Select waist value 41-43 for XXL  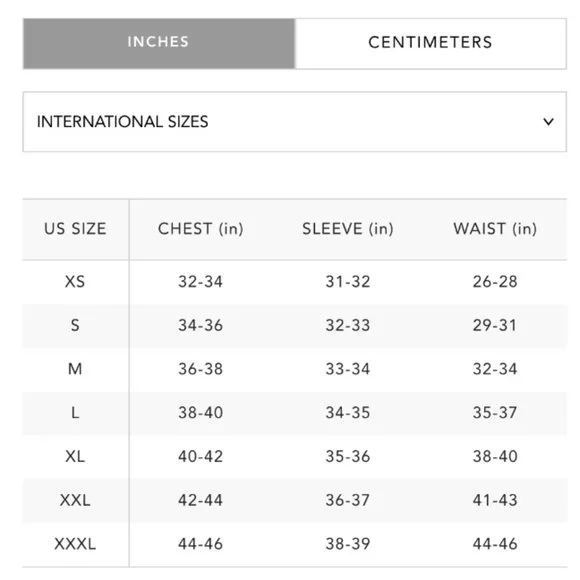tap(495, 500)
